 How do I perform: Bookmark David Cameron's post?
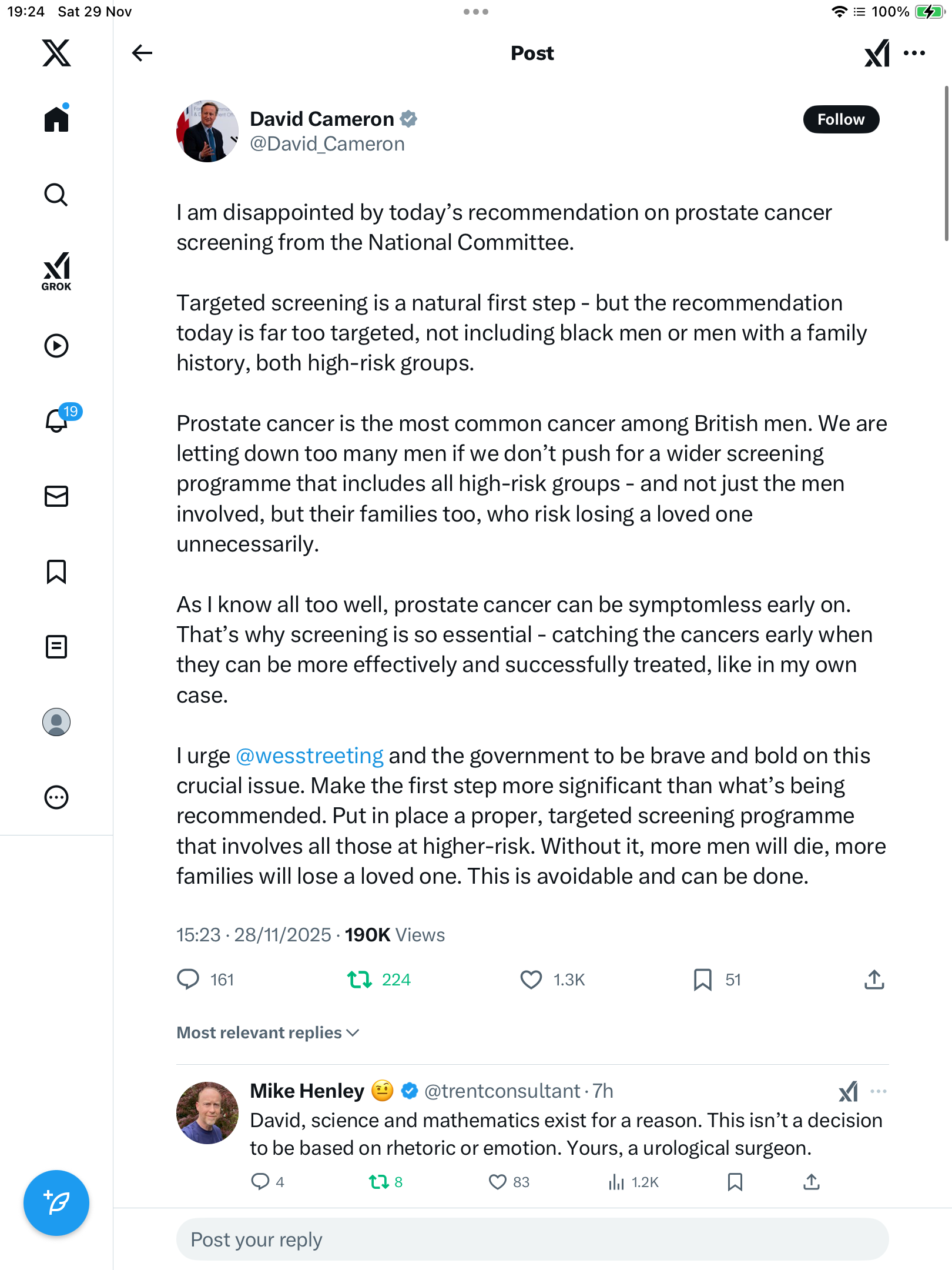pyautogui.click(x=702, y=980)
